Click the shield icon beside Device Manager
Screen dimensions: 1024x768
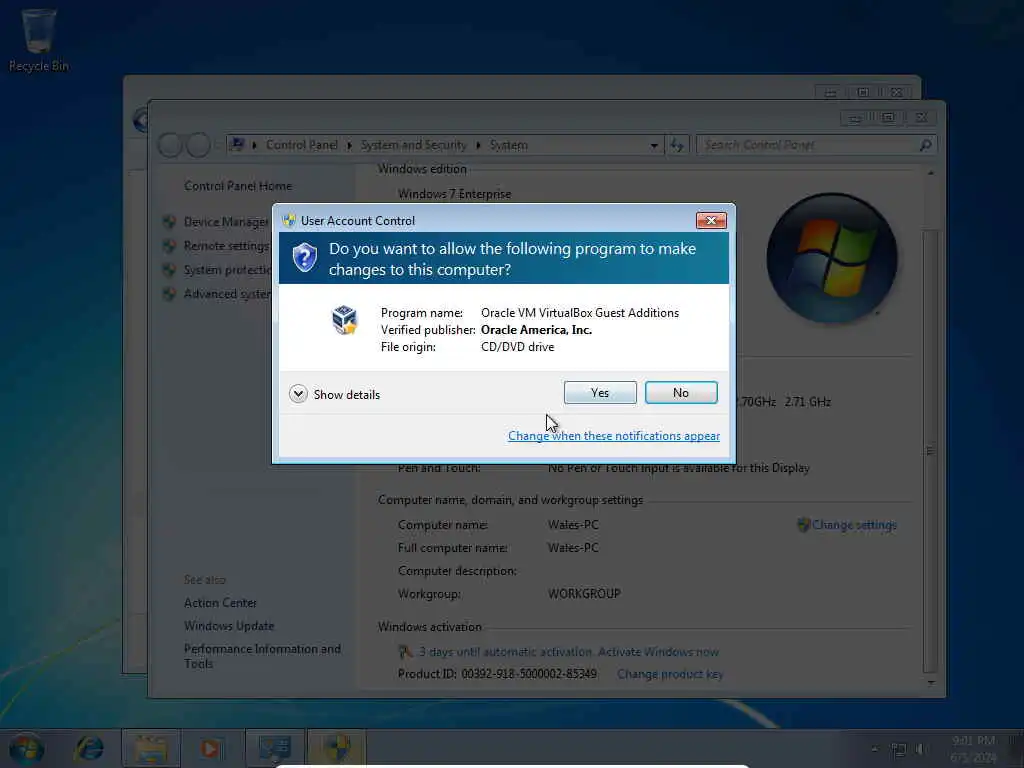[169, 222]
